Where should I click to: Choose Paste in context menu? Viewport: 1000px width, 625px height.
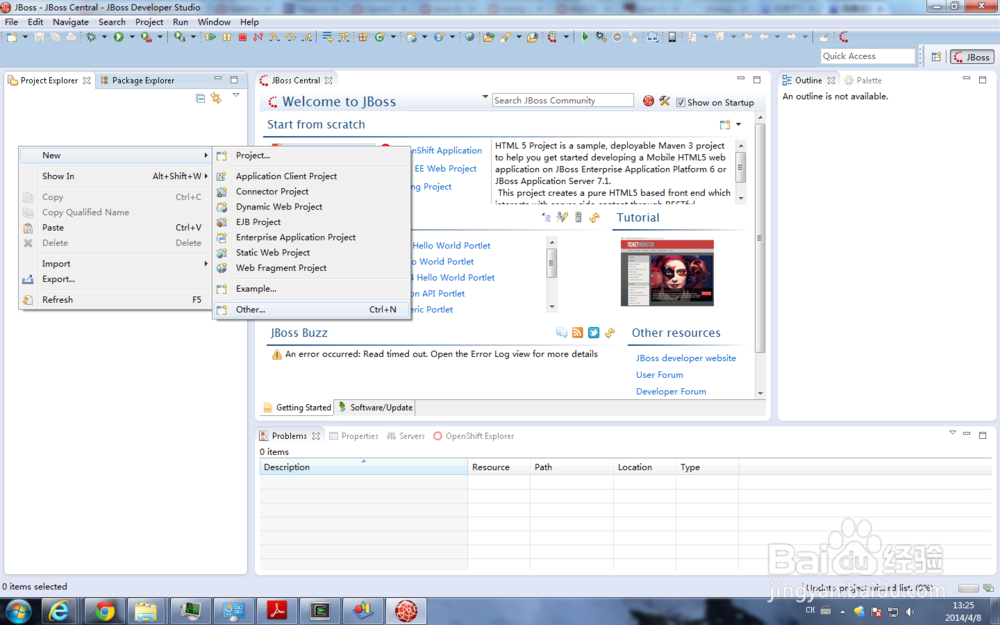(x=116, y=228)
